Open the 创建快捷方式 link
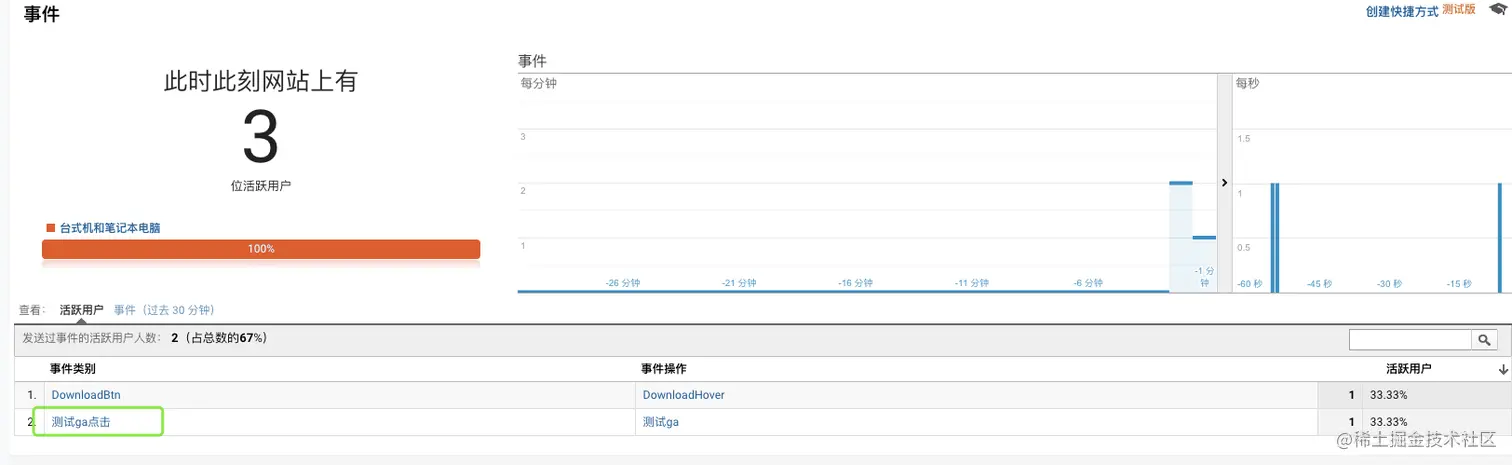This screenshot has width=1512, height=465. (x=1402, y=10)
